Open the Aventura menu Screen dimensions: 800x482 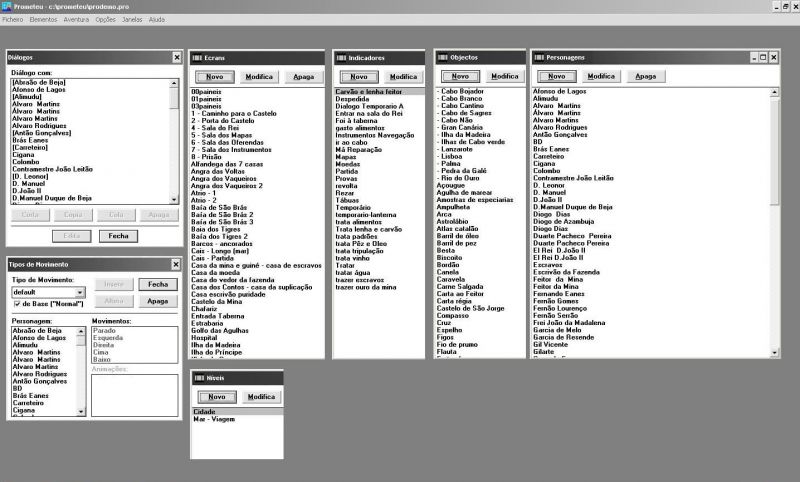coord(76,19)
